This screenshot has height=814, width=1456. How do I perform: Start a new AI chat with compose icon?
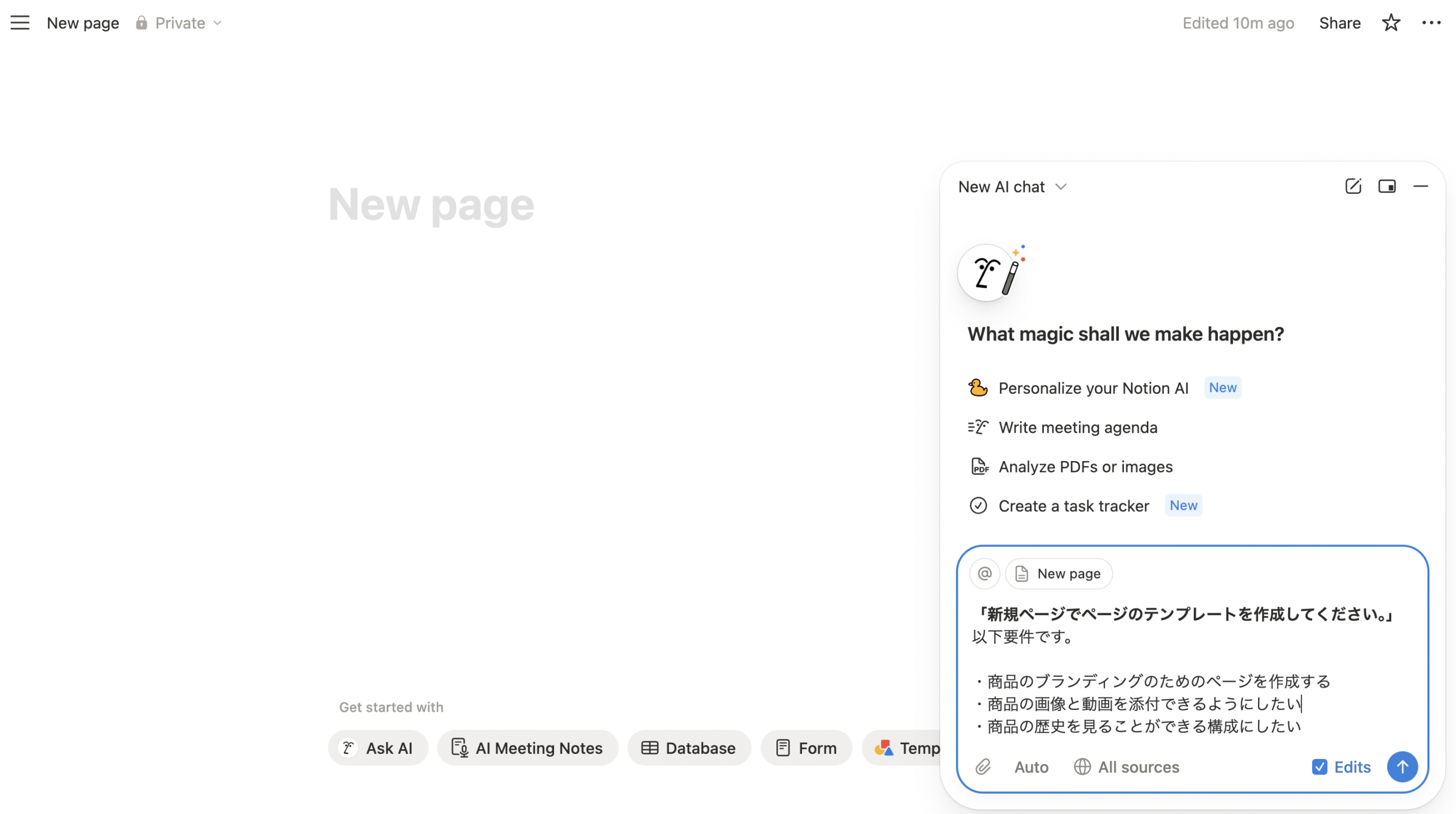(1353, 186)
